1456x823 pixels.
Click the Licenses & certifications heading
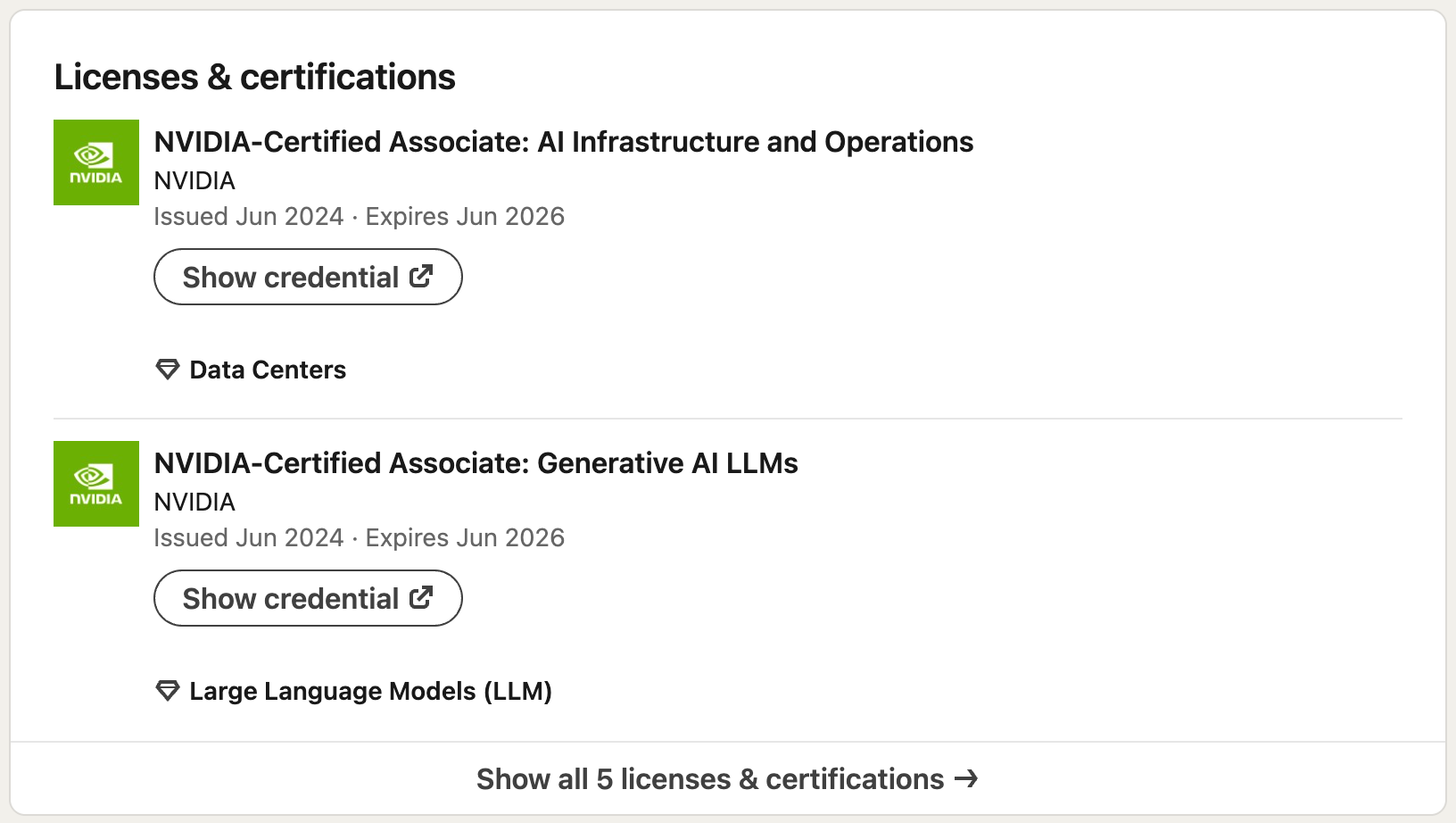pos(255,77)
